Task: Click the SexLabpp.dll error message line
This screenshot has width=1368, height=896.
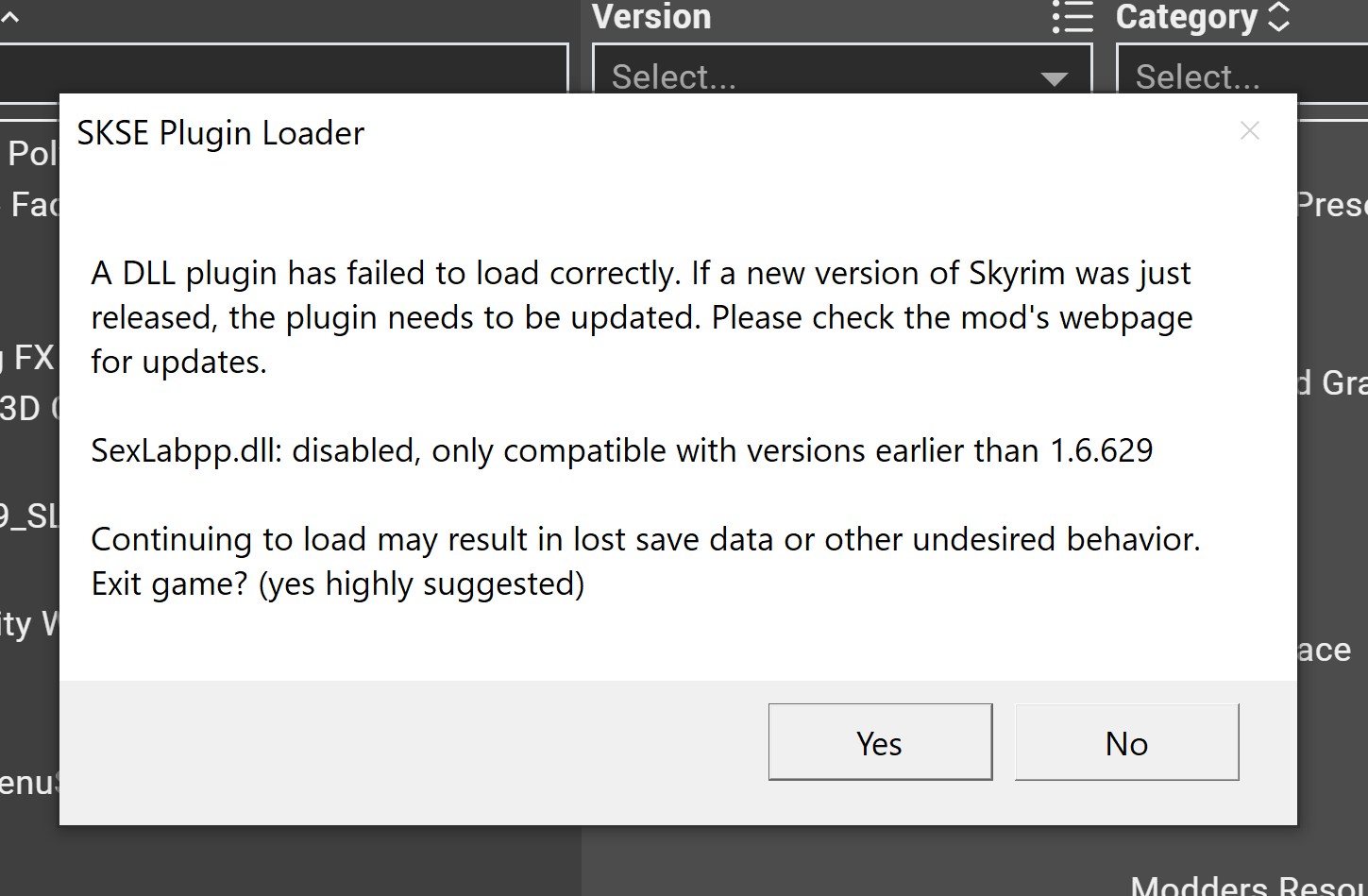Action: [621, 450]
